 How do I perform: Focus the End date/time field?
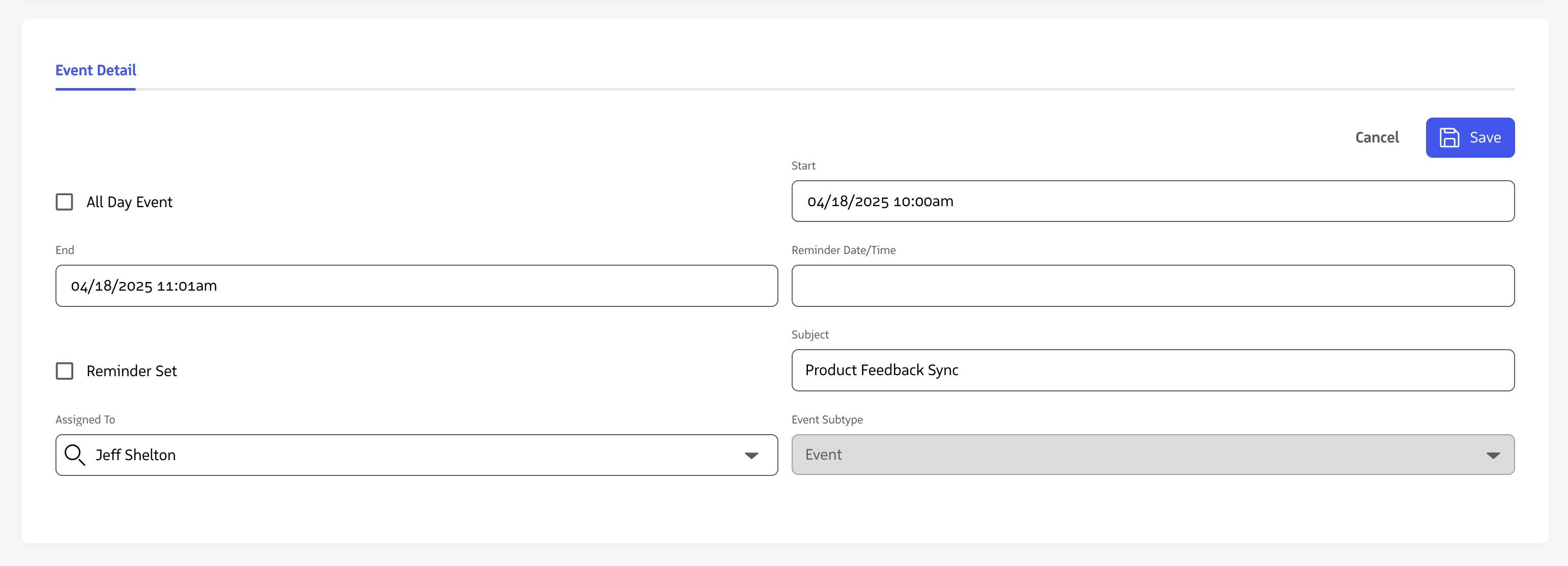[416, 286]
